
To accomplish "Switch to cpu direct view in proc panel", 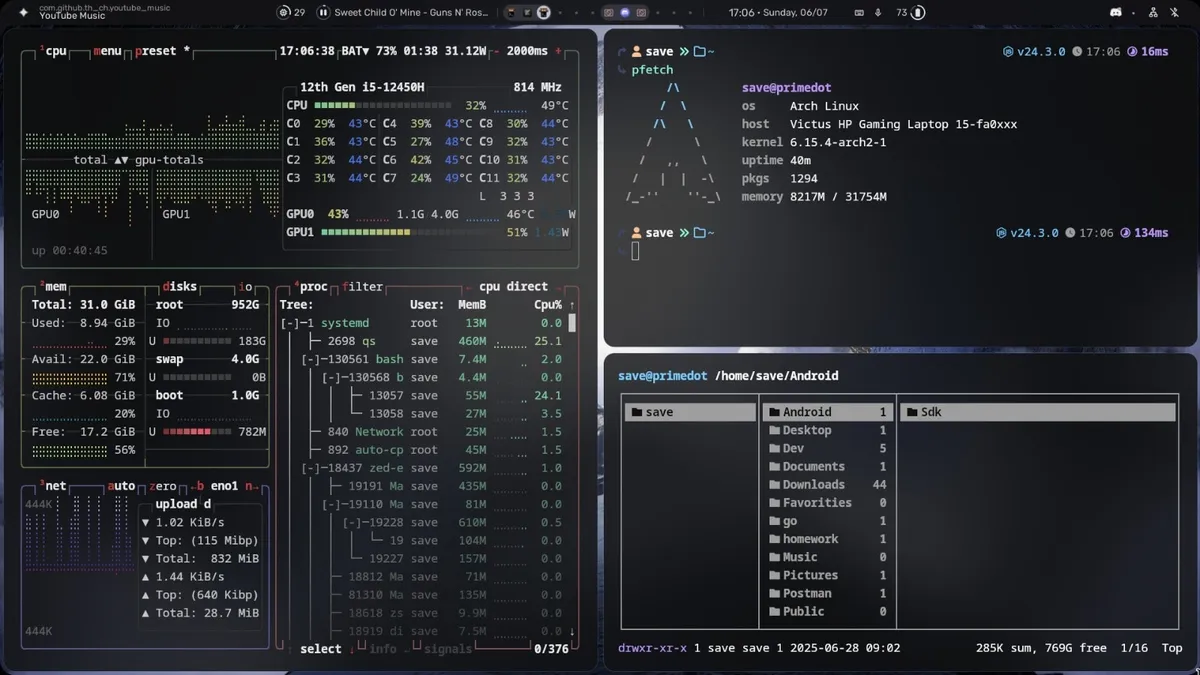I will 512,287.
